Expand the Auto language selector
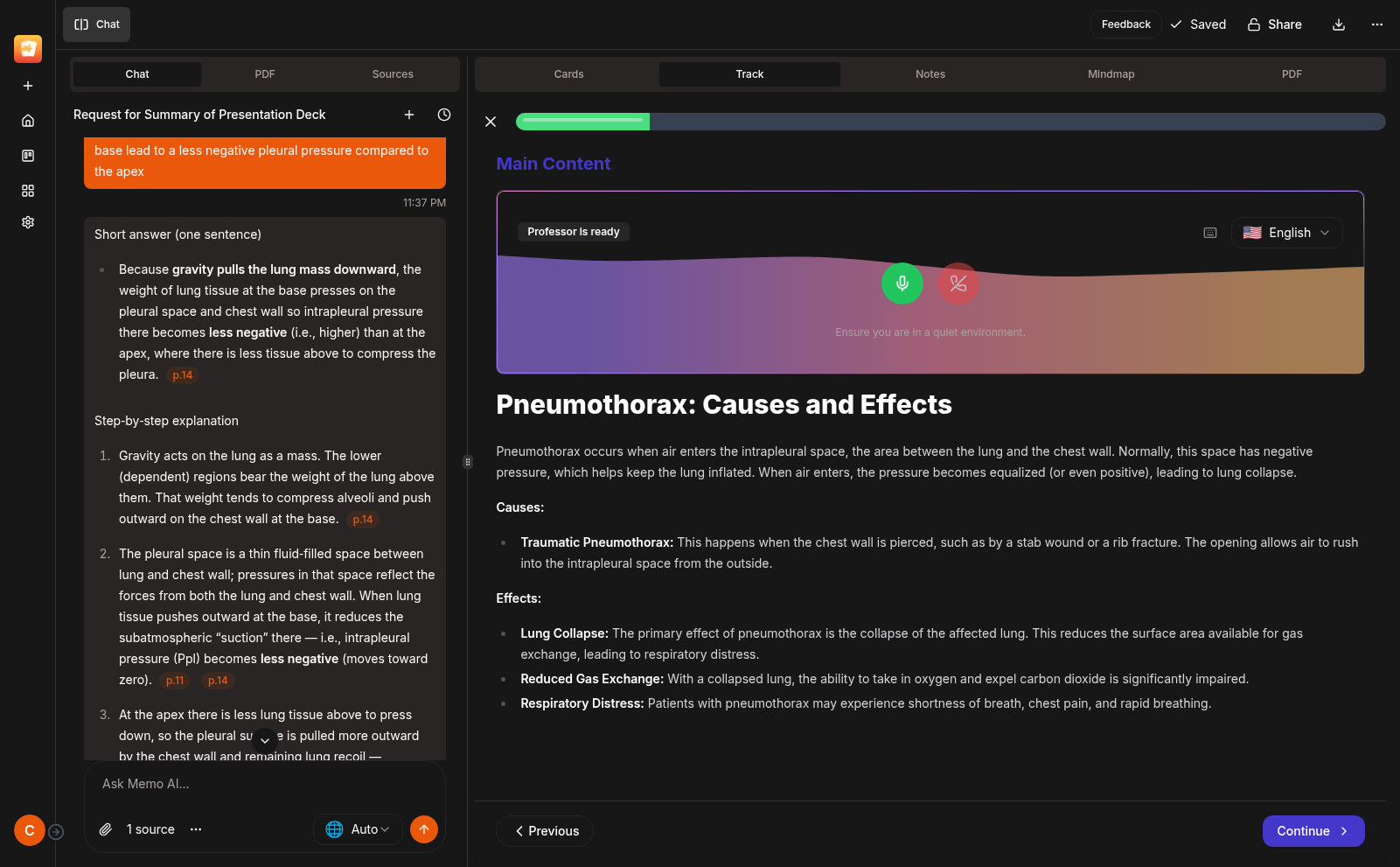 [358, 829]
